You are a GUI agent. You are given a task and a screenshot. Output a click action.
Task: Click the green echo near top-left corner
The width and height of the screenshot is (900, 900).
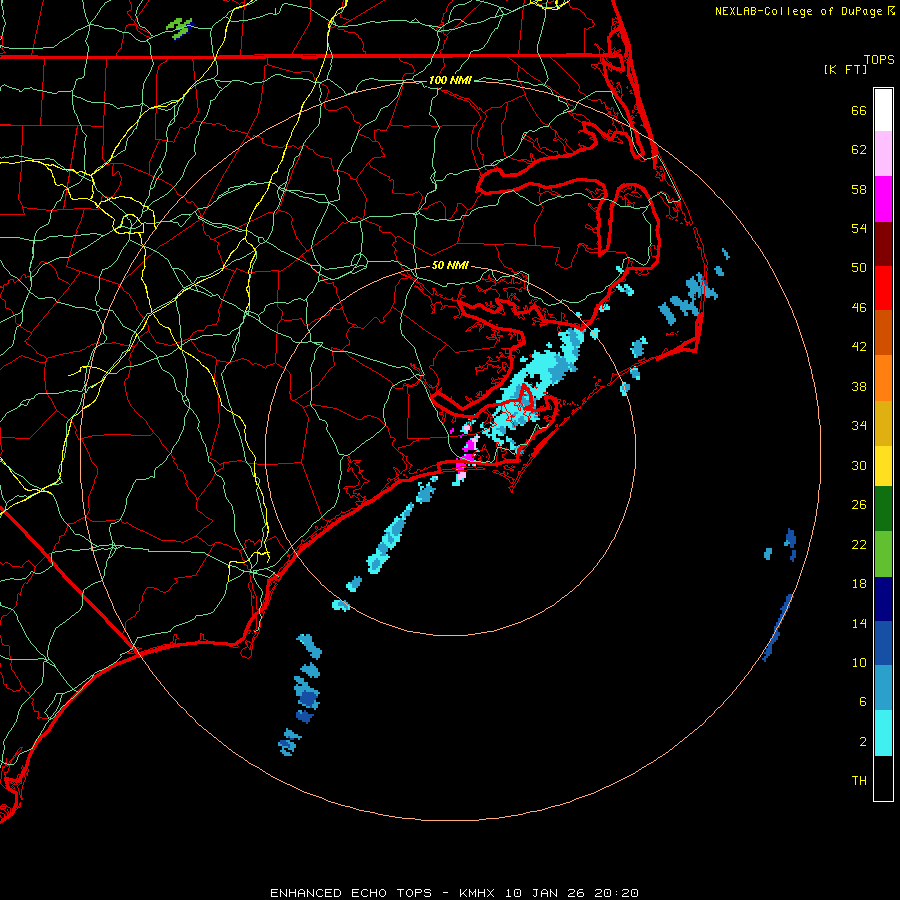point(180,28)
